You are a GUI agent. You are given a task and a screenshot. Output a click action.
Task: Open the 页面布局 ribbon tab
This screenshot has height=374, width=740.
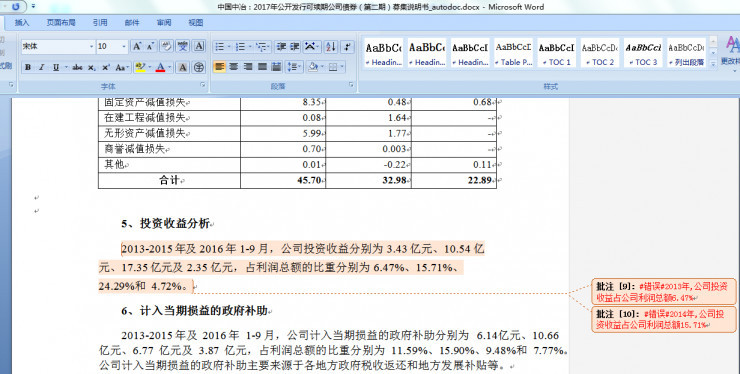[60, 23]
